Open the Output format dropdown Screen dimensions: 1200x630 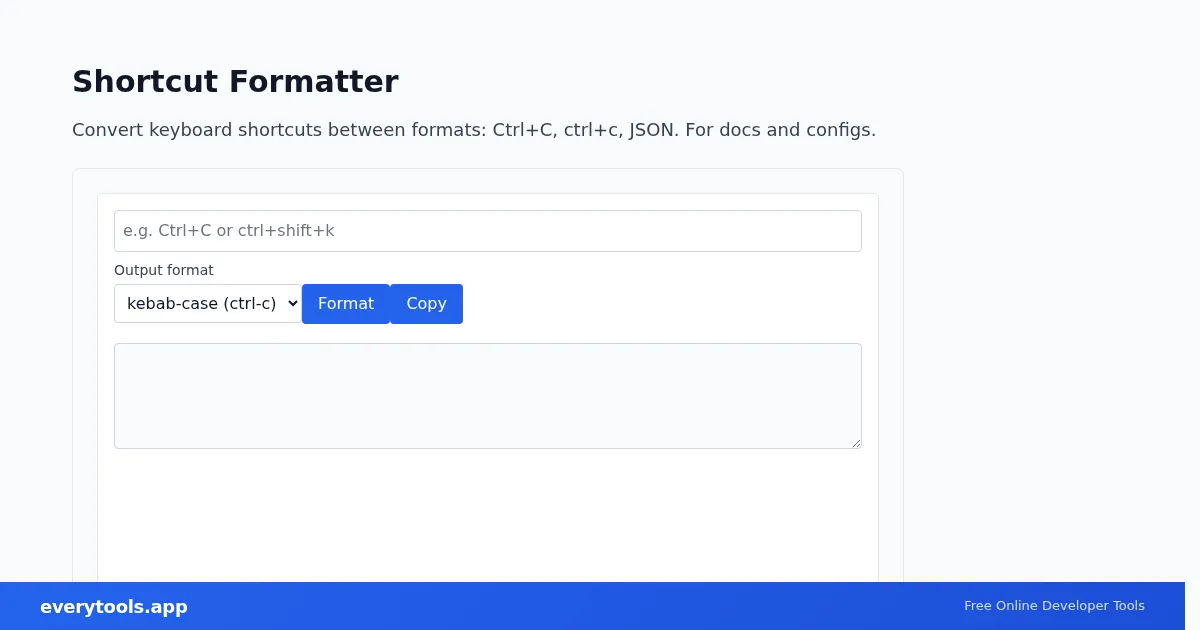pos(208,303)
